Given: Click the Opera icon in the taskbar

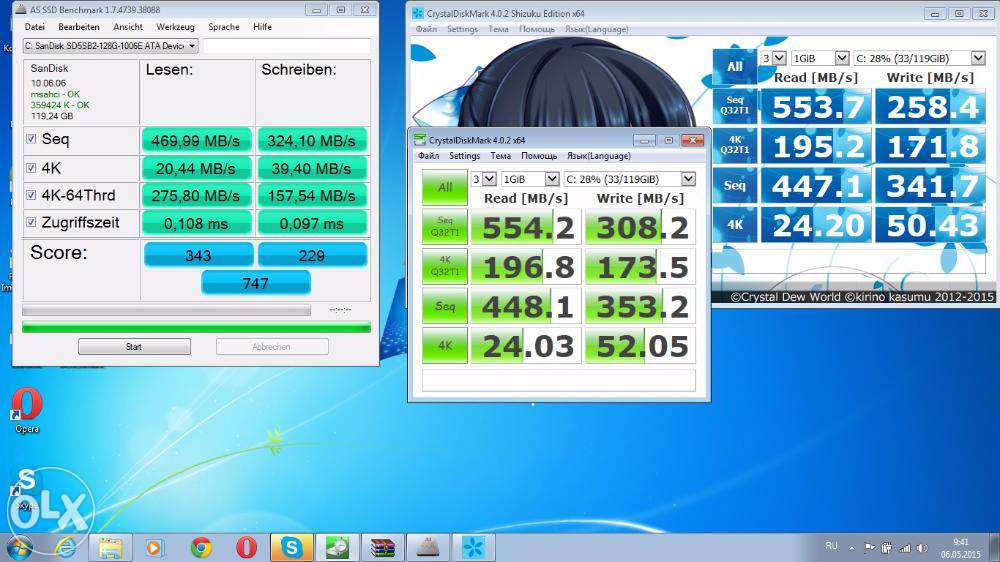Looking at the screenshot, I should 246,548.
